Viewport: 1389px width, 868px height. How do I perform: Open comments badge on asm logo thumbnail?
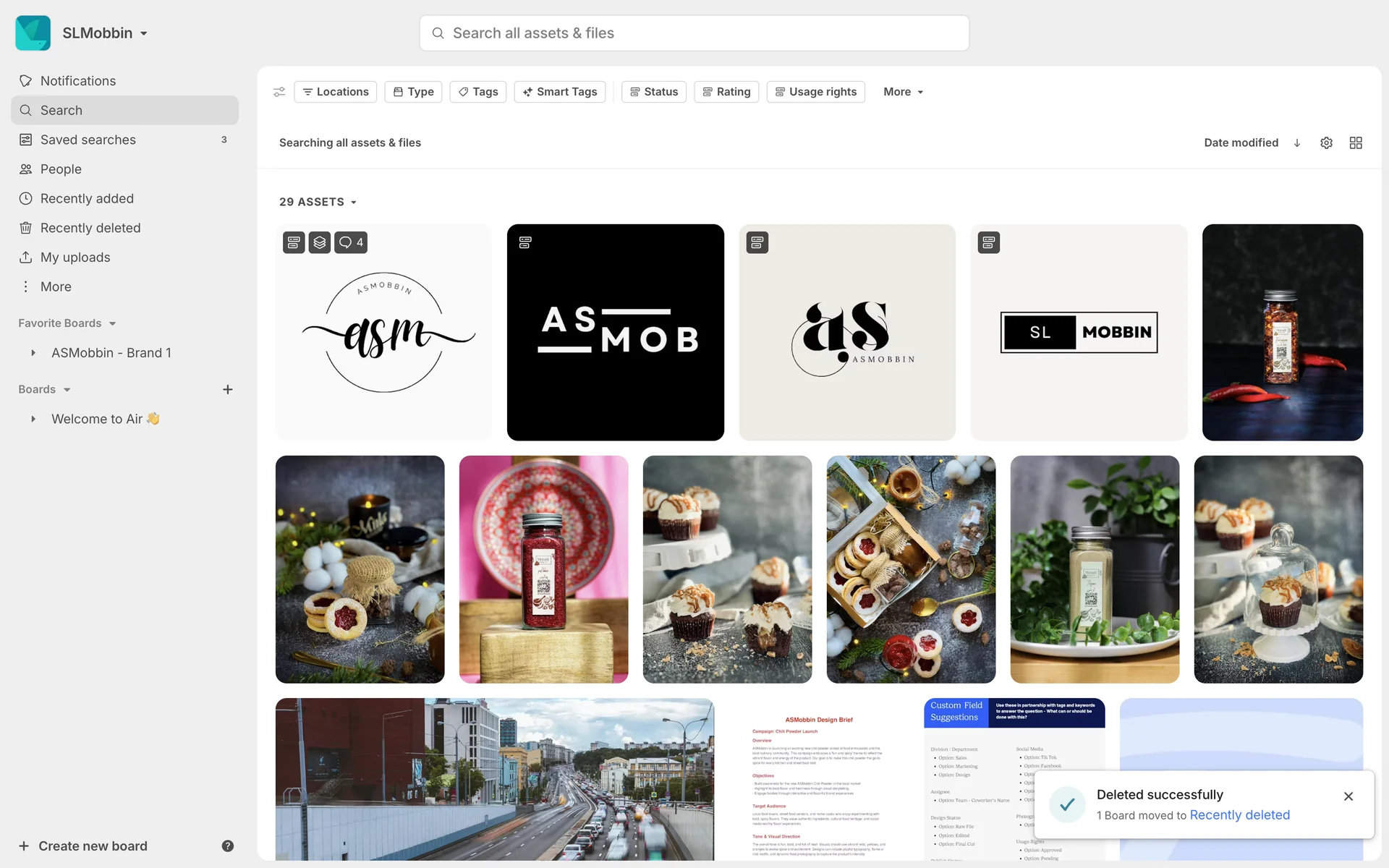tap(351, 242)
